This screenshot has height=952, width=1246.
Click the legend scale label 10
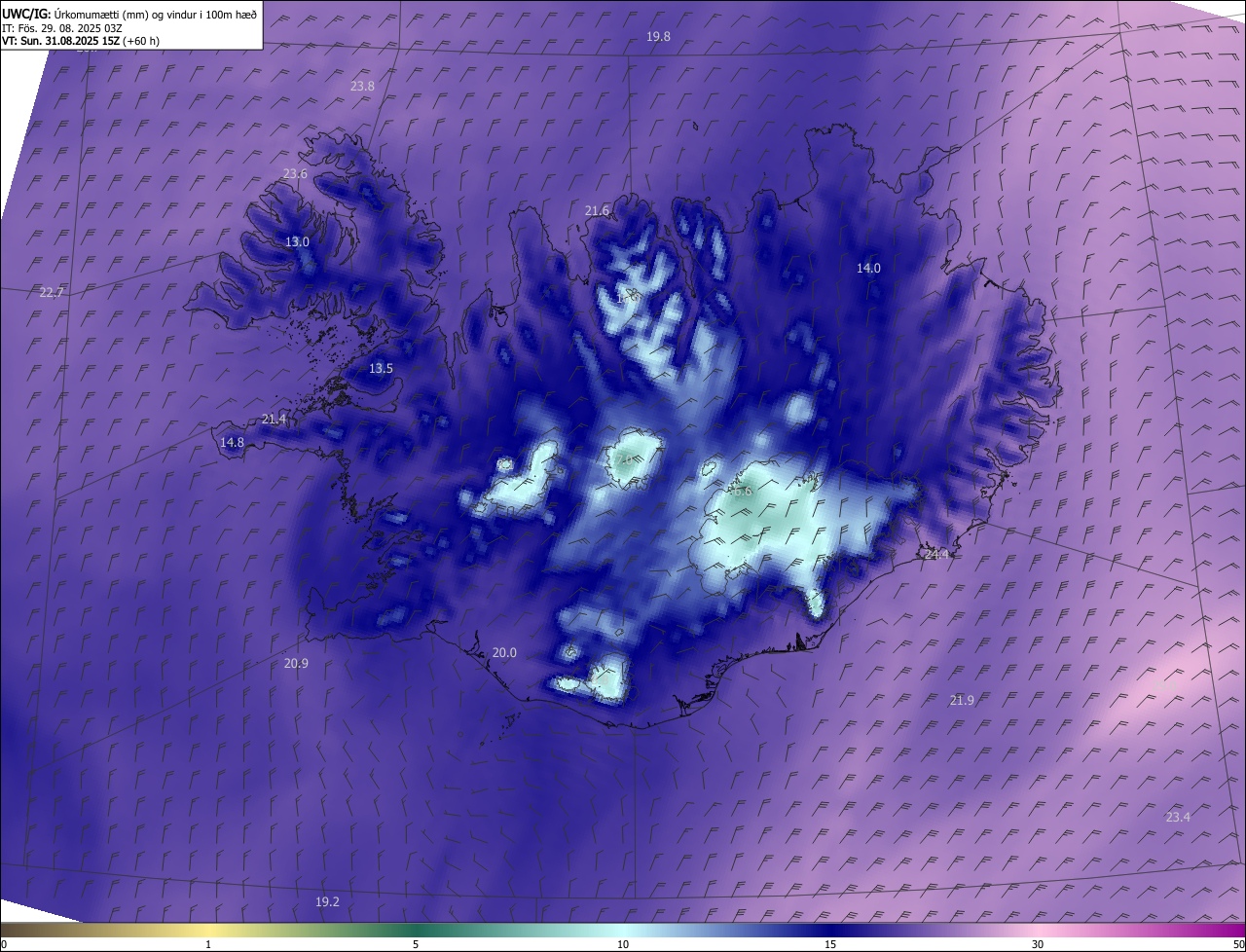tap(623, 944)
